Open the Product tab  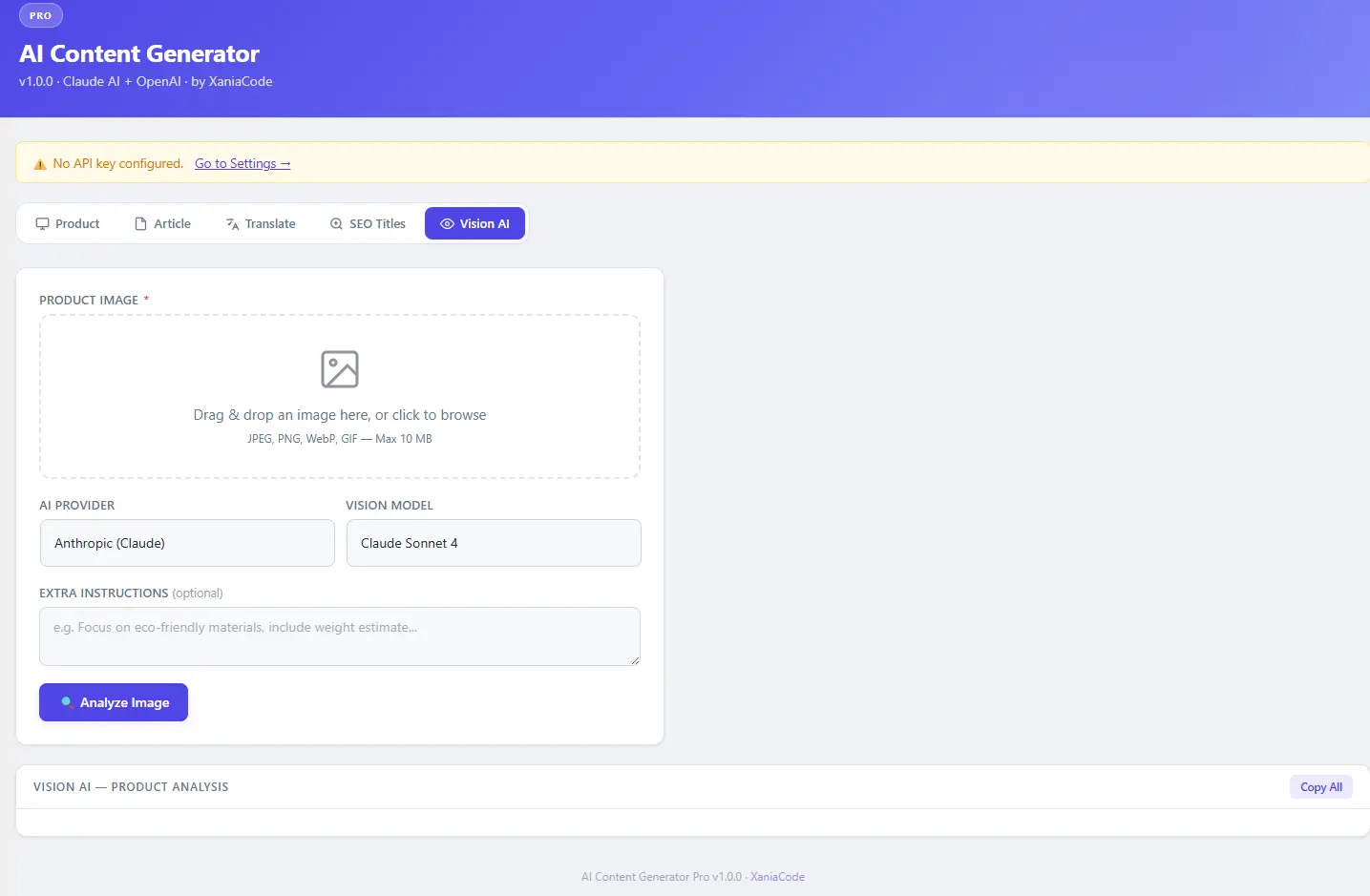click(x=67, y=223)
